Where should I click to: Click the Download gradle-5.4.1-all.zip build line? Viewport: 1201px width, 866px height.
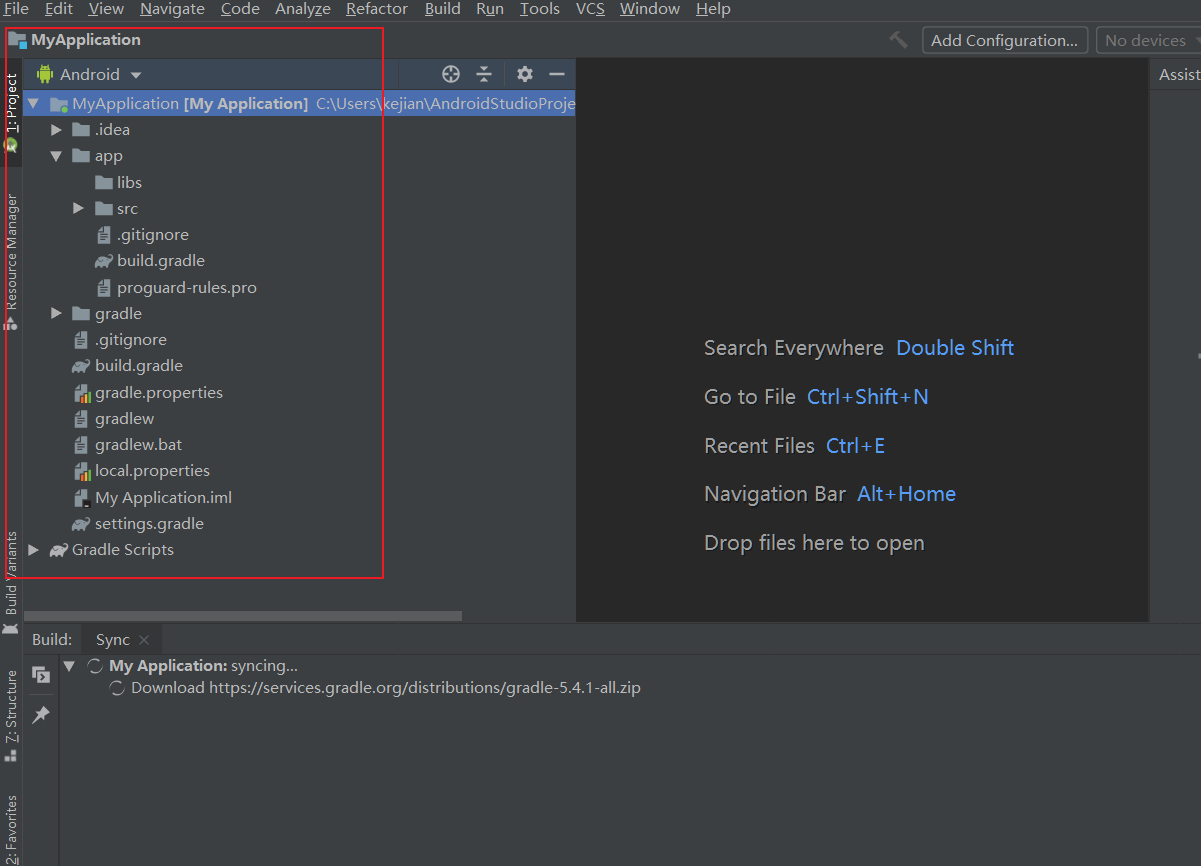click(x=385, y=688)
